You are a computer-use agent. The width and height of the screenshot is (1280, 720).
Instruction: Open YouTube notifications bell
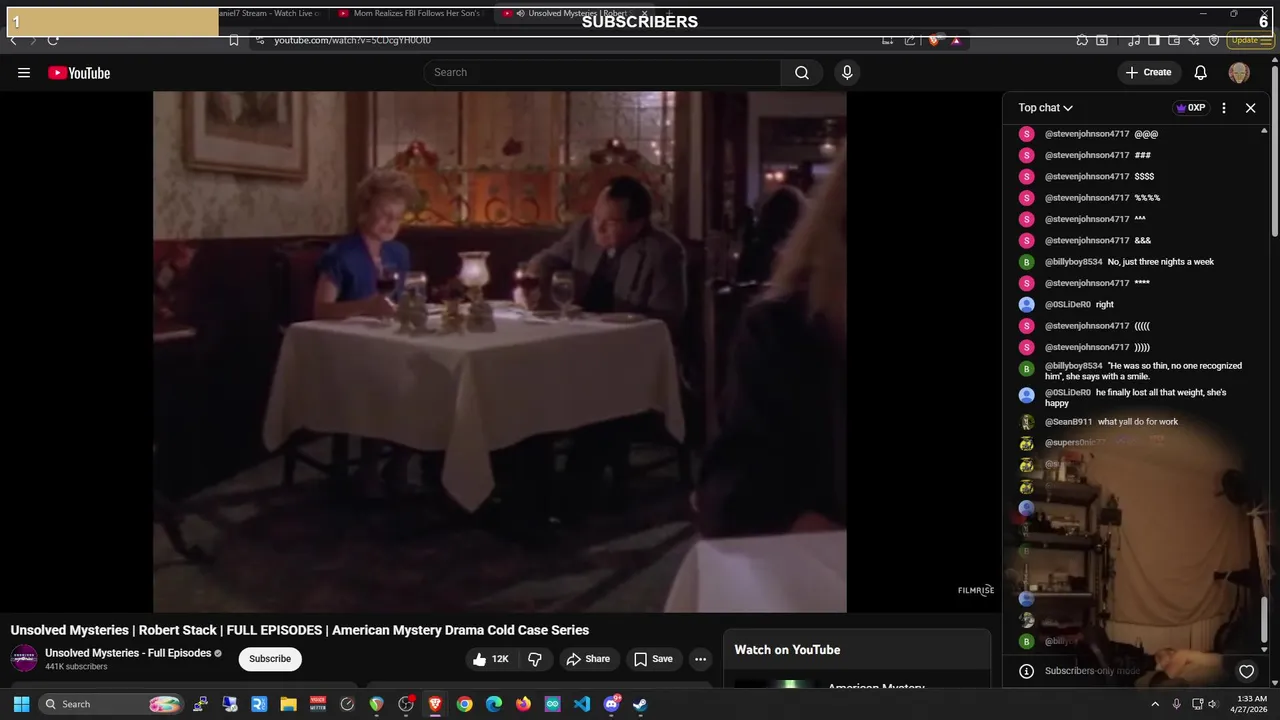pos(1201,72)
